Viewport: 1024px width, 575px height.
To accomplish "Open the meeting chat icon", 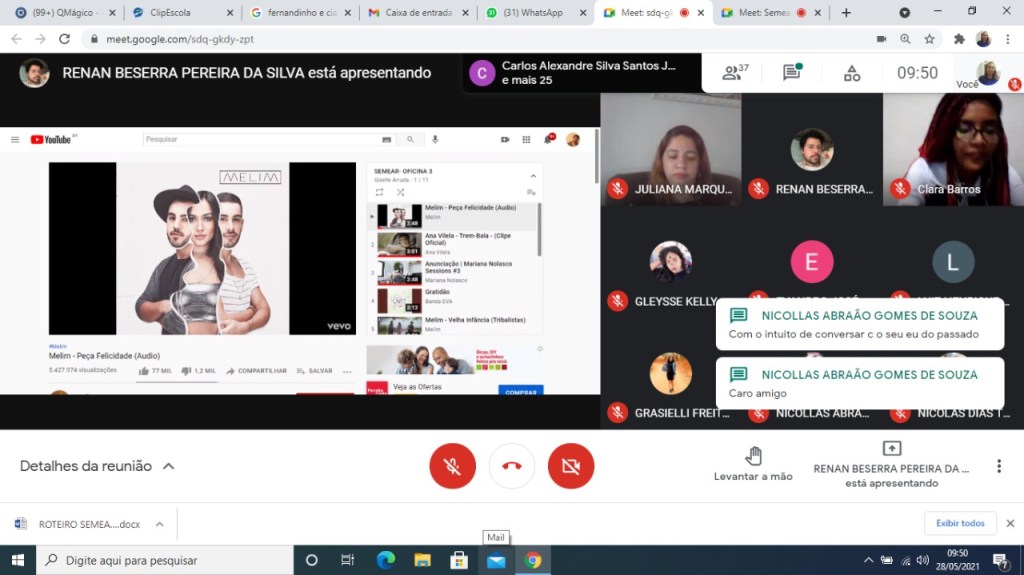I will coord(792,73).
